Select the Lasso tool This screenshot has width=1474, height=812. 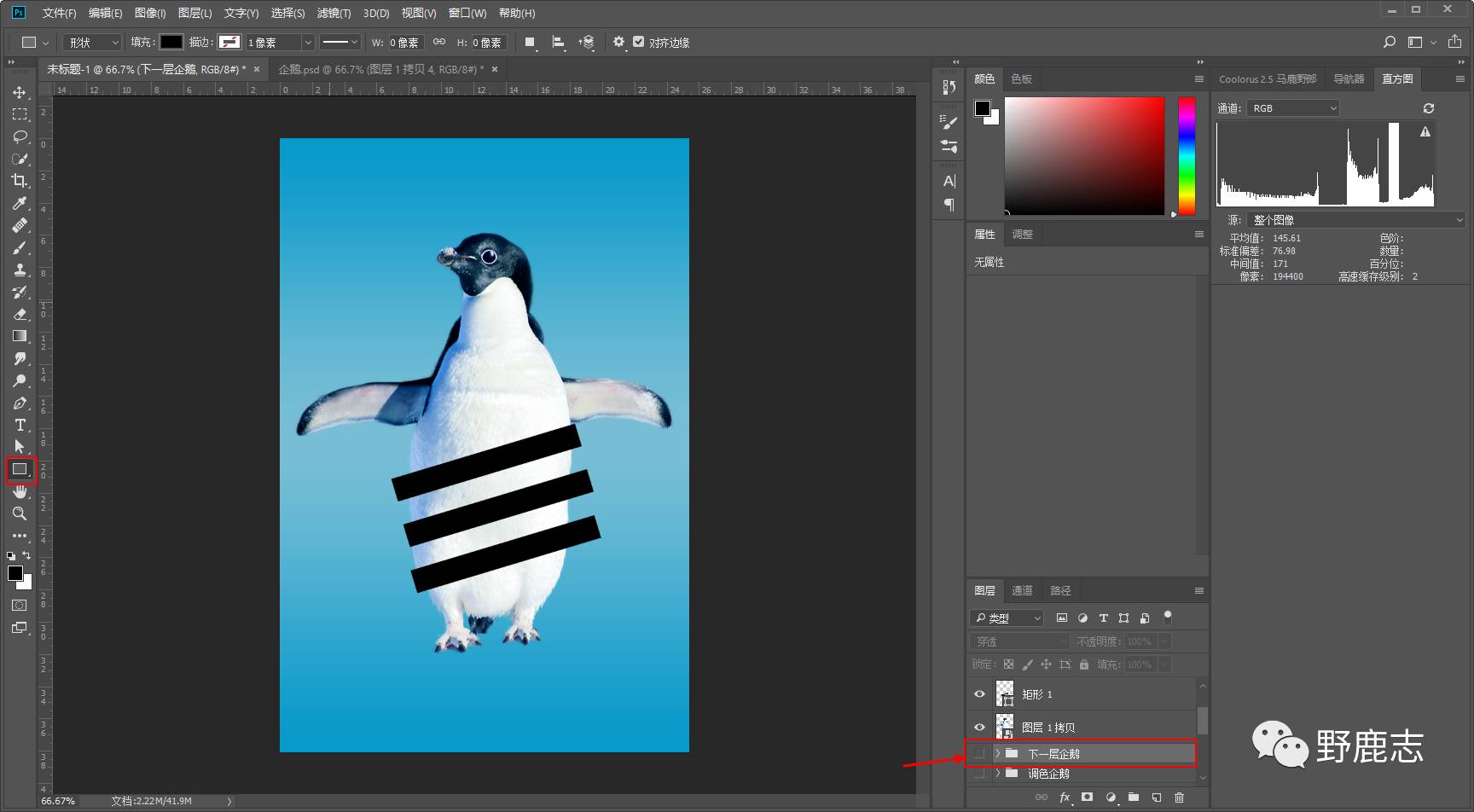(x=20, y=136)
